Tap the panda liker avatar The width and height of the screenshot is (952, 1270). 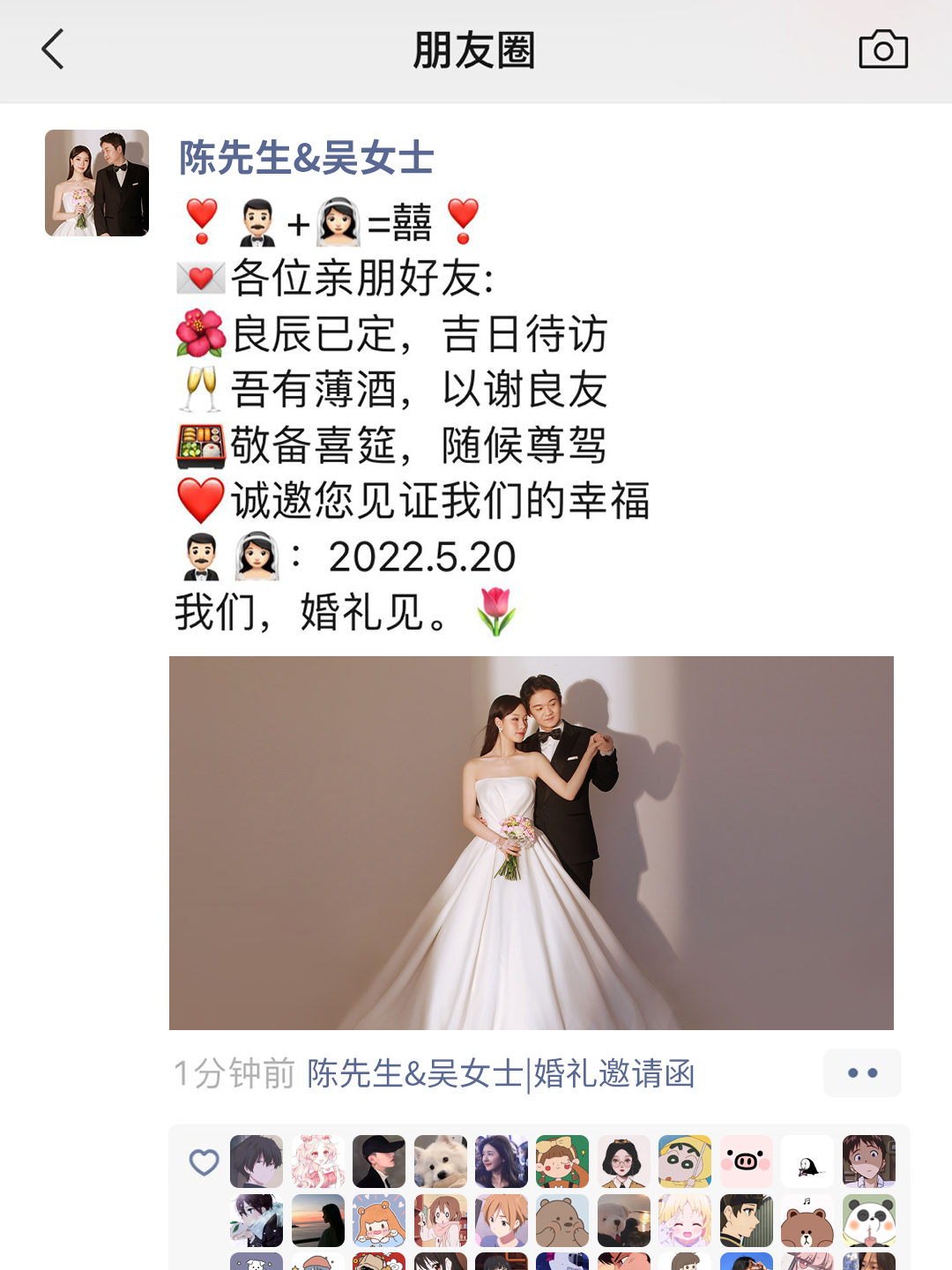[x=869, y=1221]
